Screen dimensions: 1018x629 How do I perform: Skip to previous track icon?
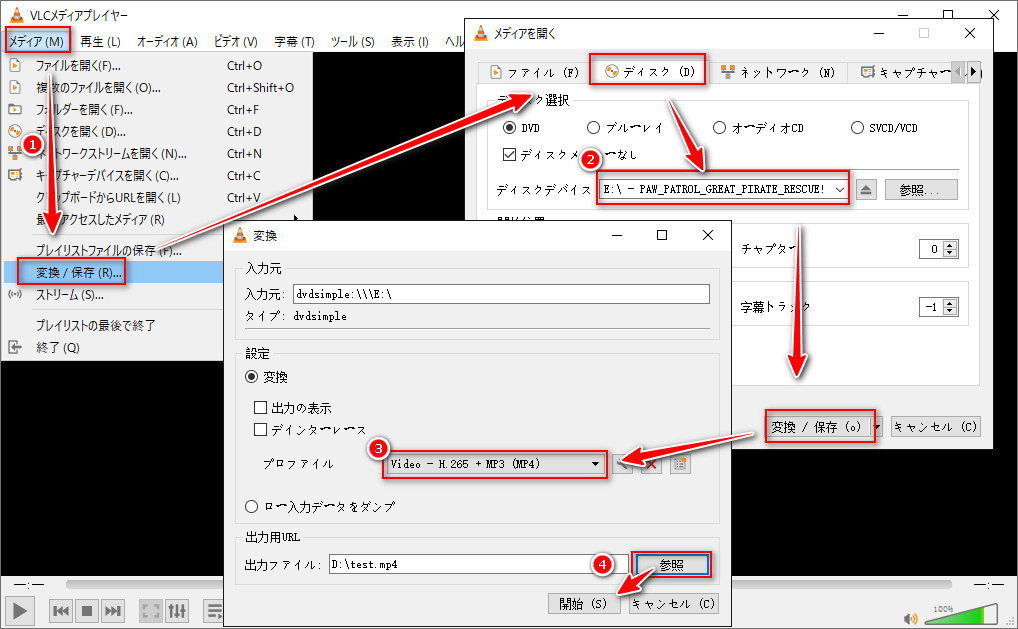coord(60,610)
